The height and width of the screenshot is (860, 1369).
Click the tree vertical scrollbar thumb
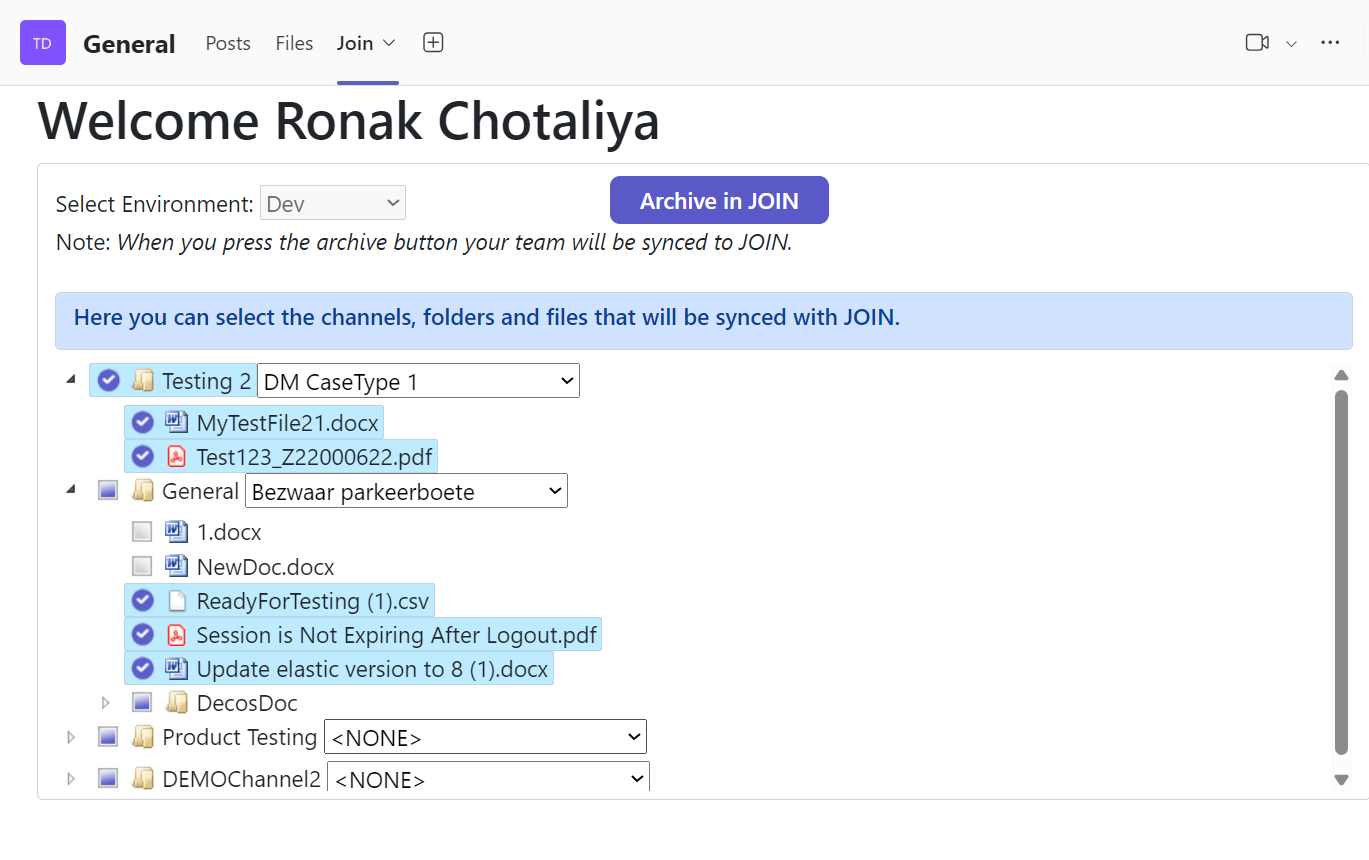[1341, 572]
